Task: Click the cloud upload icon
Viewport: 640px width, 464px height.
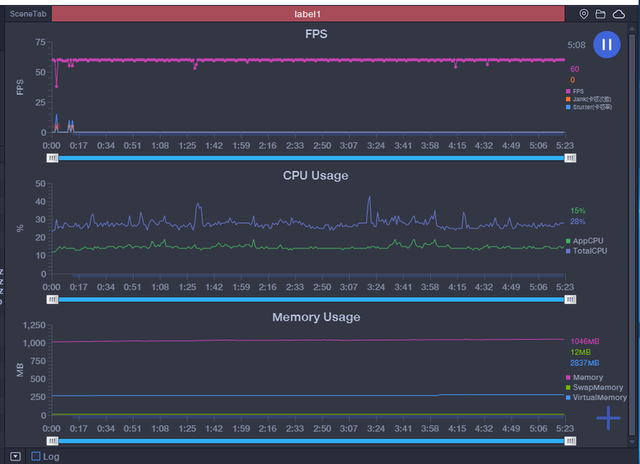Action: (617, 14)
